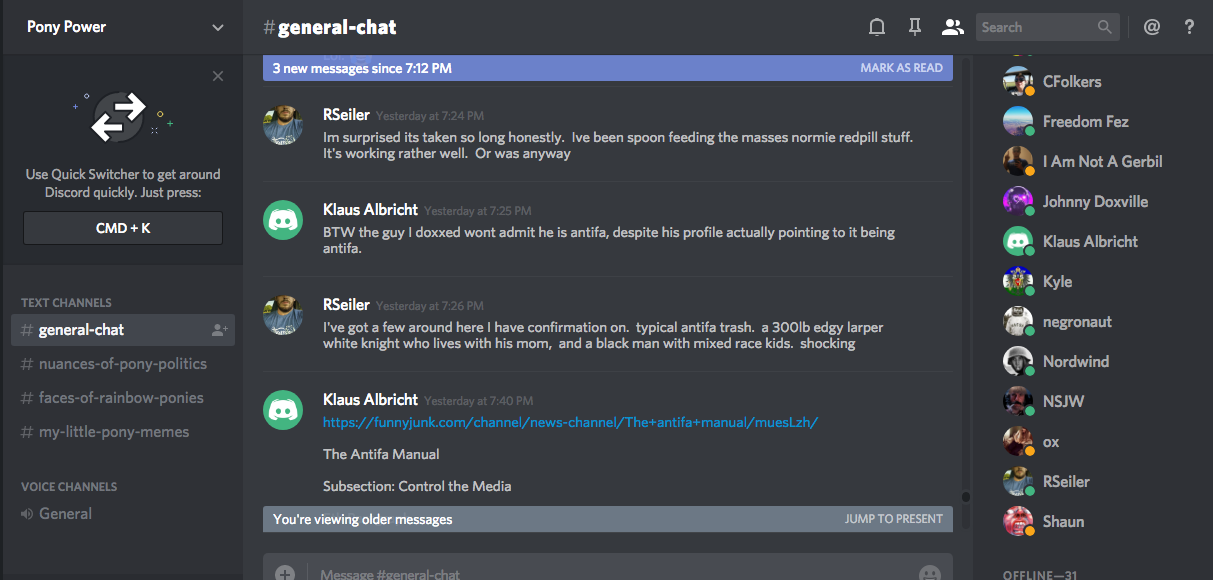Click the attach file plus button
Image resolution: width=1213 pixels, height=580 pixels.
(285, 573)
